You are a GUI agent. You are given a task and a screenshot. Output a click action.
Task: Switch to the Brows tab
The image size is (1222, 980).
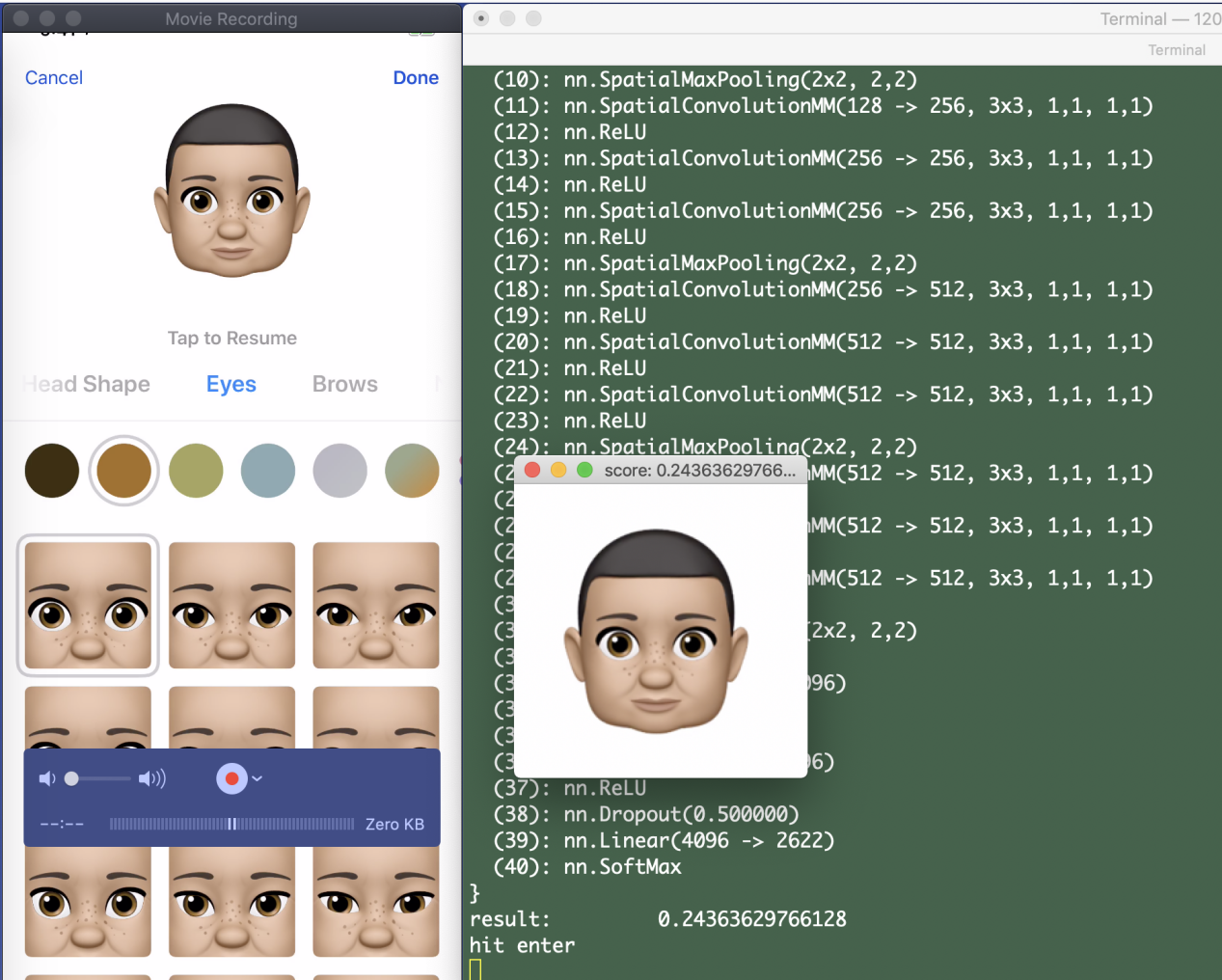344,384
